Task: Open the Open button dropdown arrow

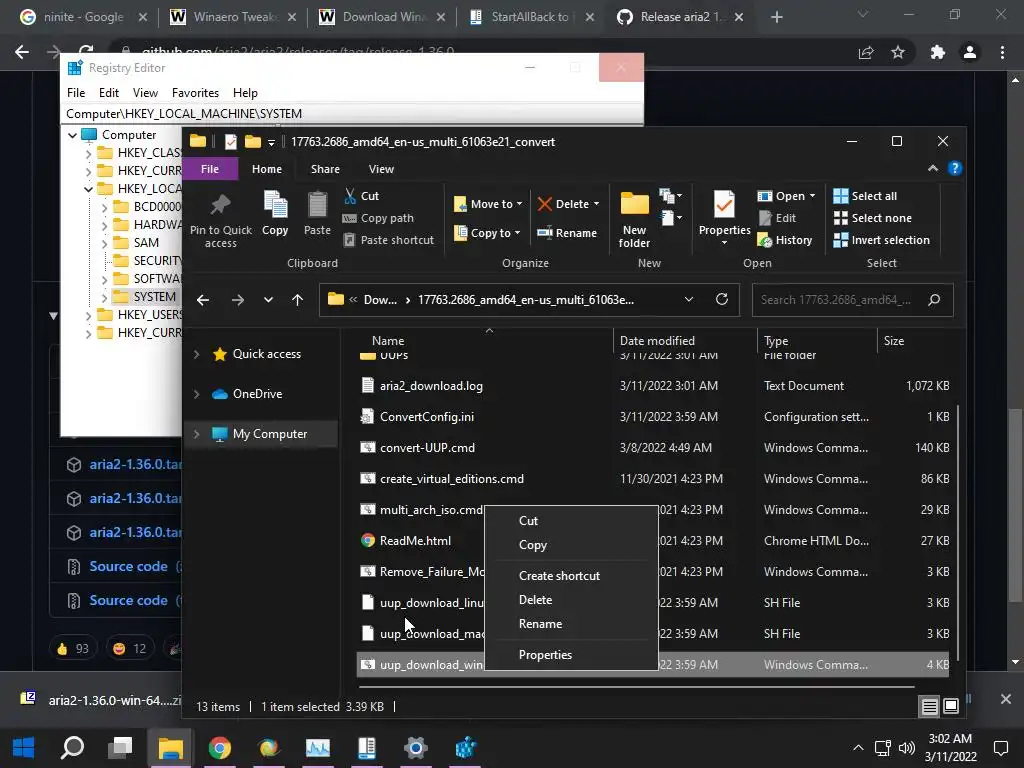Action: click(812, 196)
